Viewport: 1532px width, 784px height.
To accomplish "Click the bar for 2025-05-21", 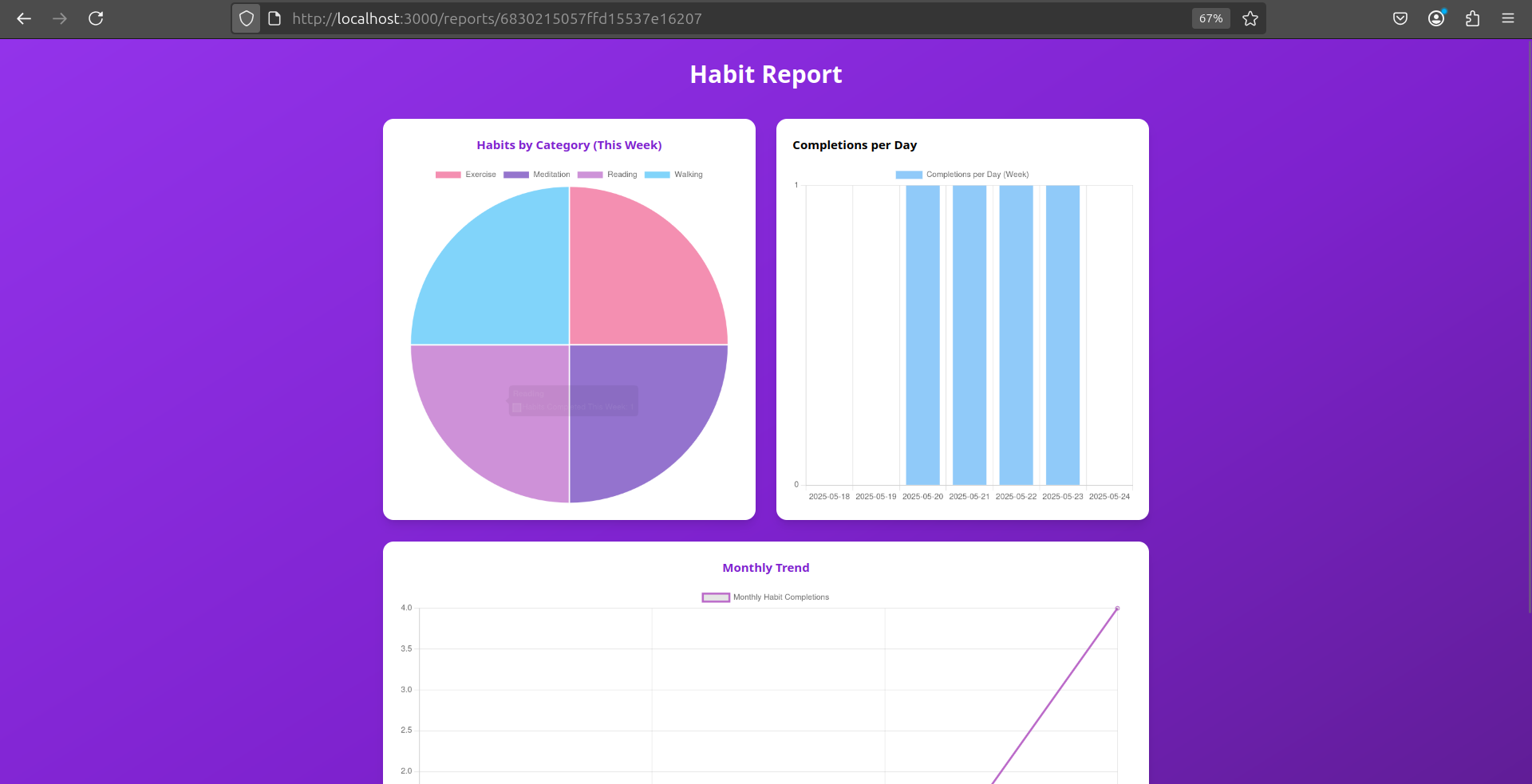I will (969, 335).
